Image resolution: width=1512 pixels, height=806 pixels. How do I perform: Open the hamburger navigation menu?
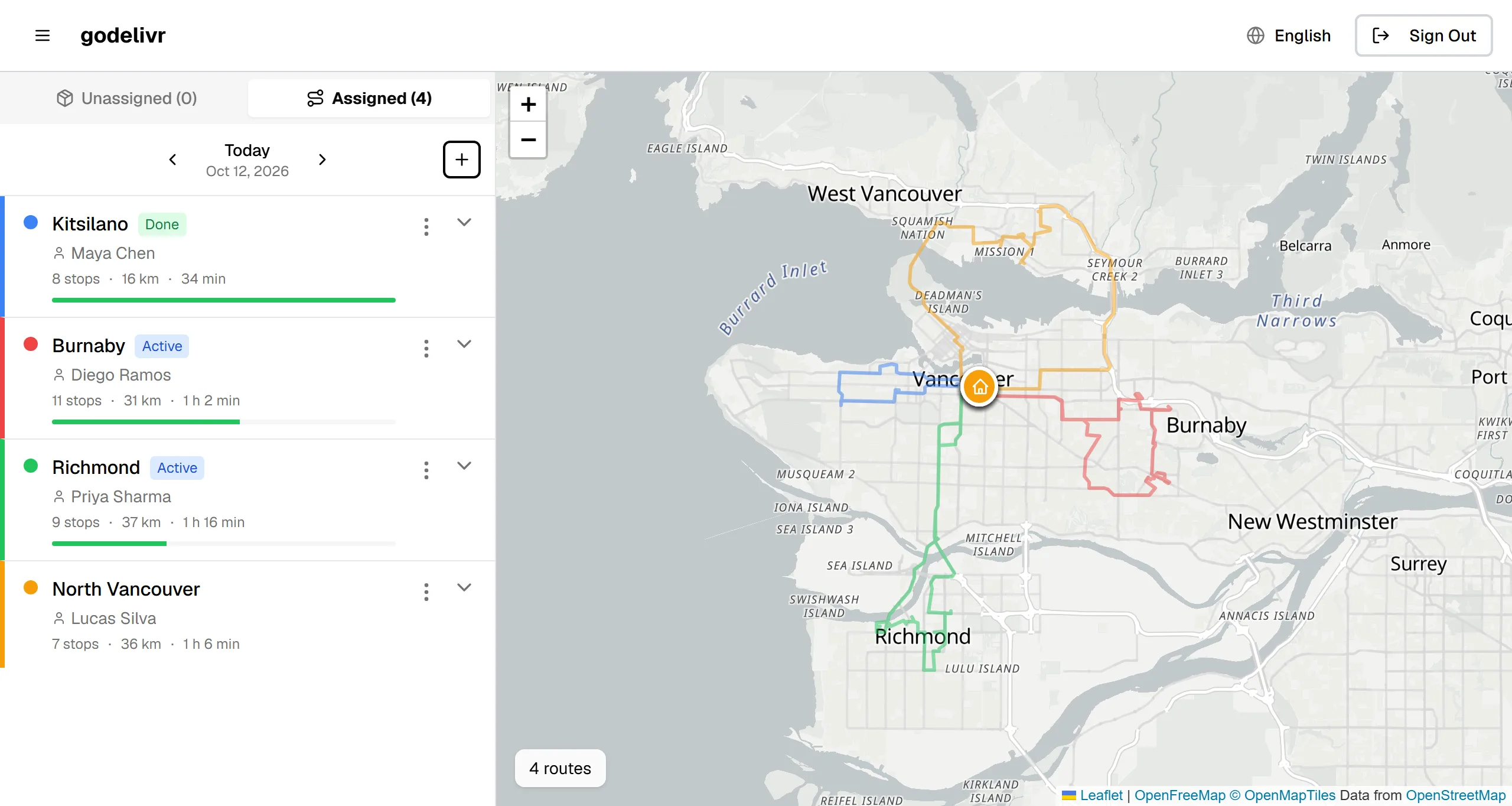[x=43, y=35]
